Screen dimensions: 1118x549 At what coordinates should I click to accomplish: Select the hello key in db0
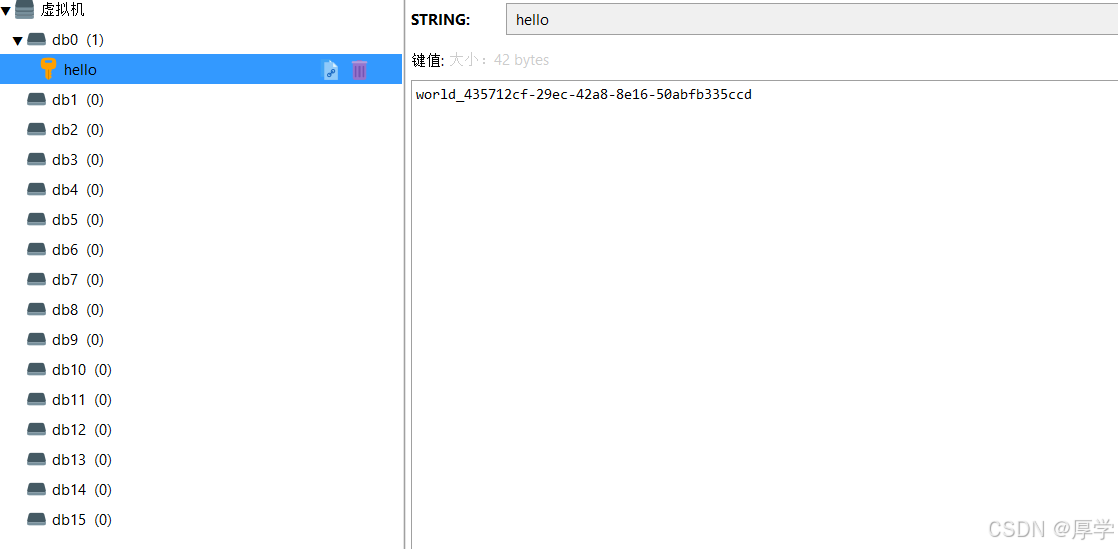(201, 69)
